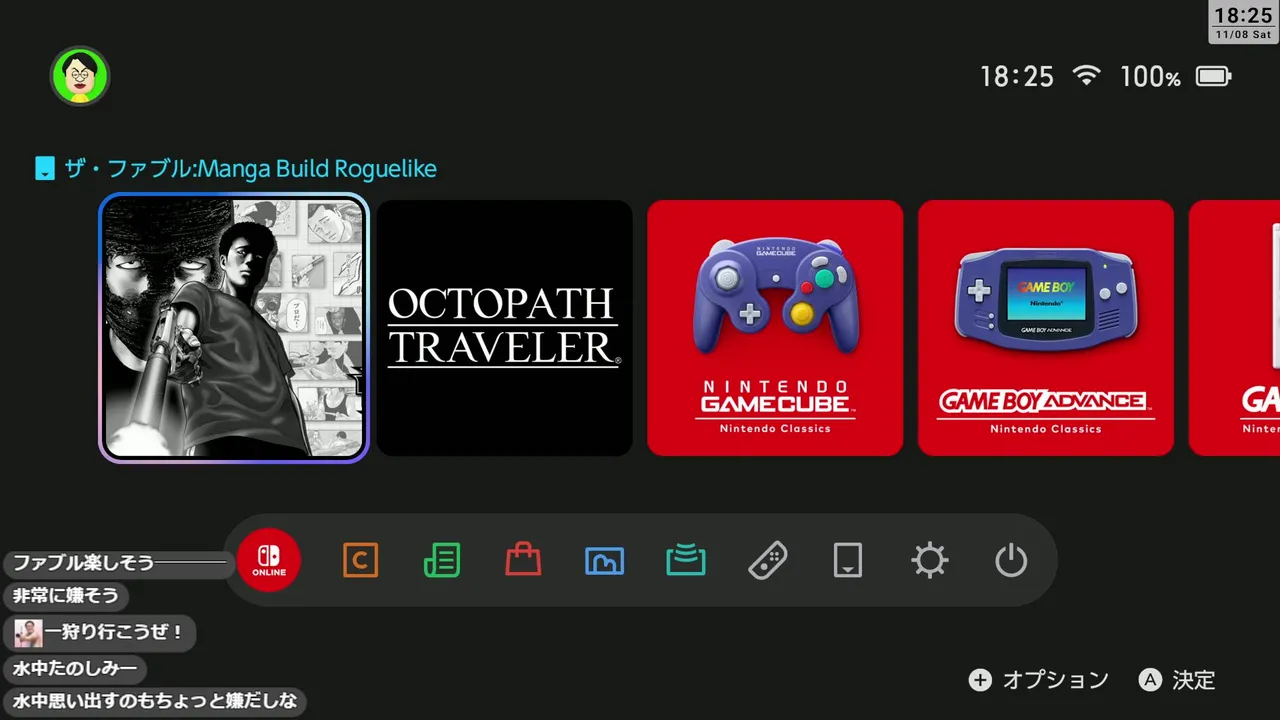Click the 18:25 system clock text
This screenshot has height=720, width=1280.
pyautogui.click(x=1017, y=77)
